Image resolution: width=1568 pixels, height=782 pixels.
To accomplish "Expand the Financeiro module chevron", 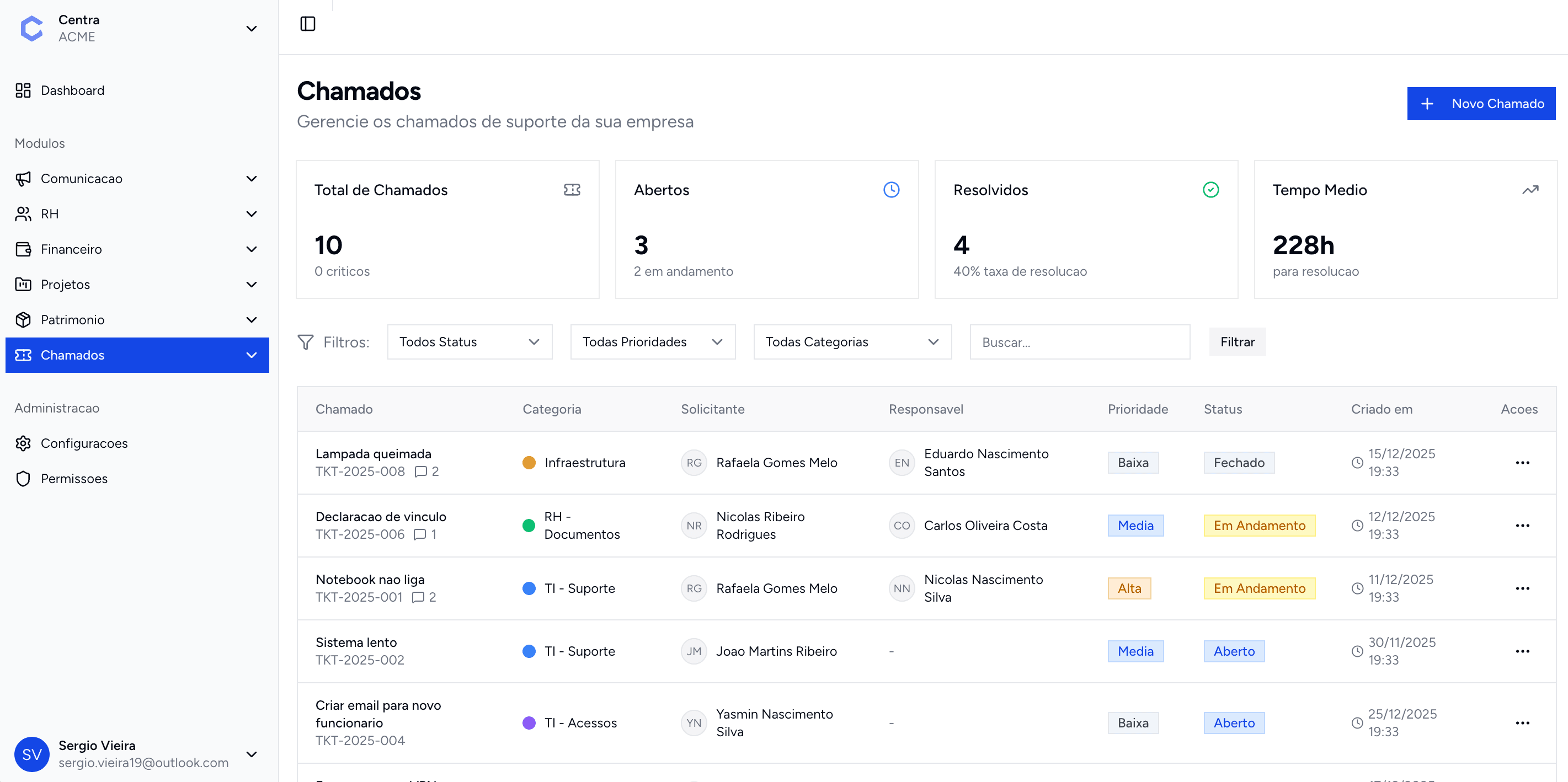I will coord(252,249).
